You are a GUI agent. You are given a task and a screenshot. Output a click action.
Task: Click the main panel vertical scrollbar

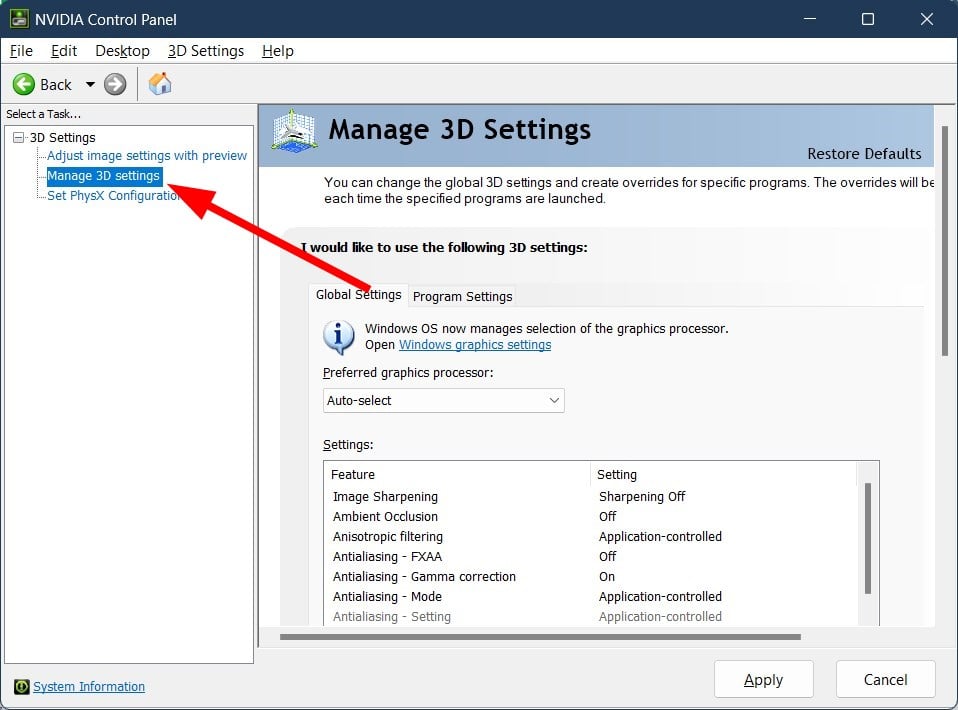945,241
